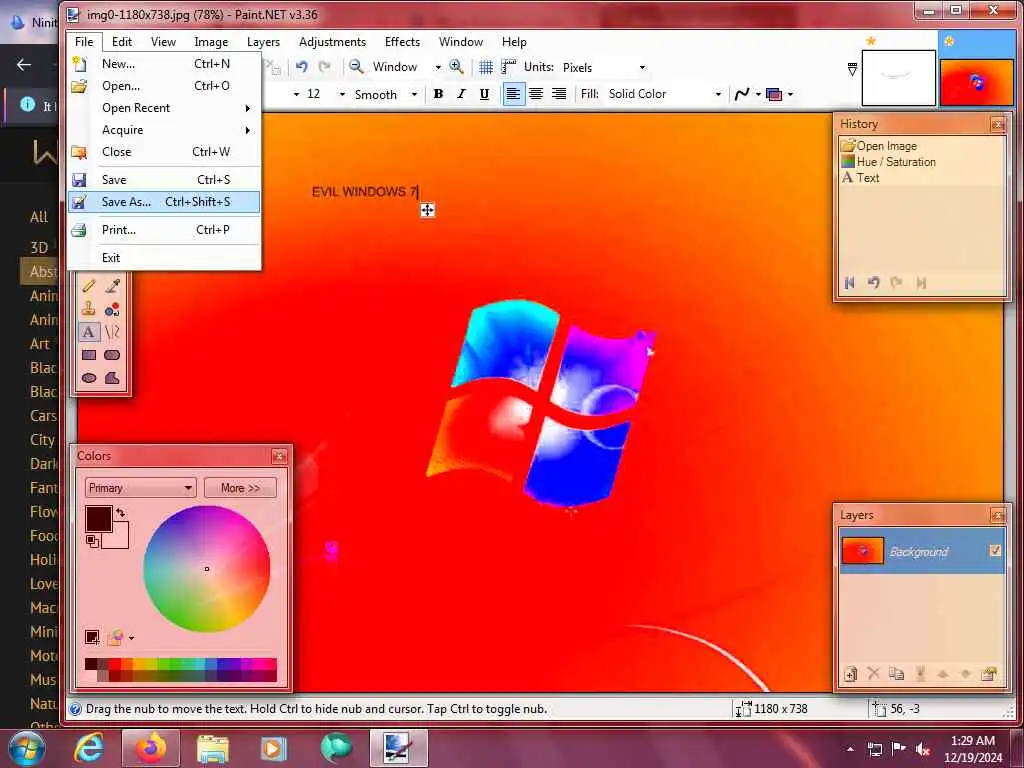Select the Rectangle shape tool
The width and height of the screenshot is (1024, 768).
click(x=89, y=355)
